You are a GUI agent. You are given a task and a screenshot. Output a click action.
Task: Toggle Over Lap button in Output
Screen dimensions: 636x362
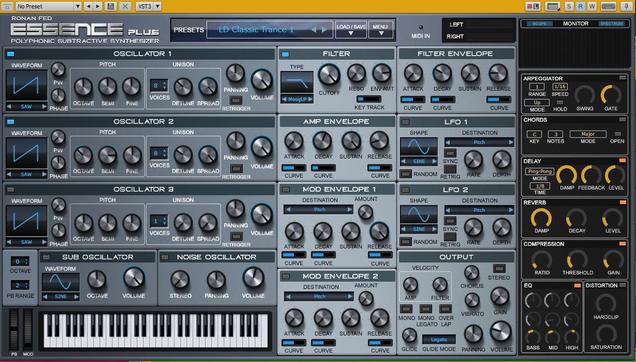[x=445, y=309]
